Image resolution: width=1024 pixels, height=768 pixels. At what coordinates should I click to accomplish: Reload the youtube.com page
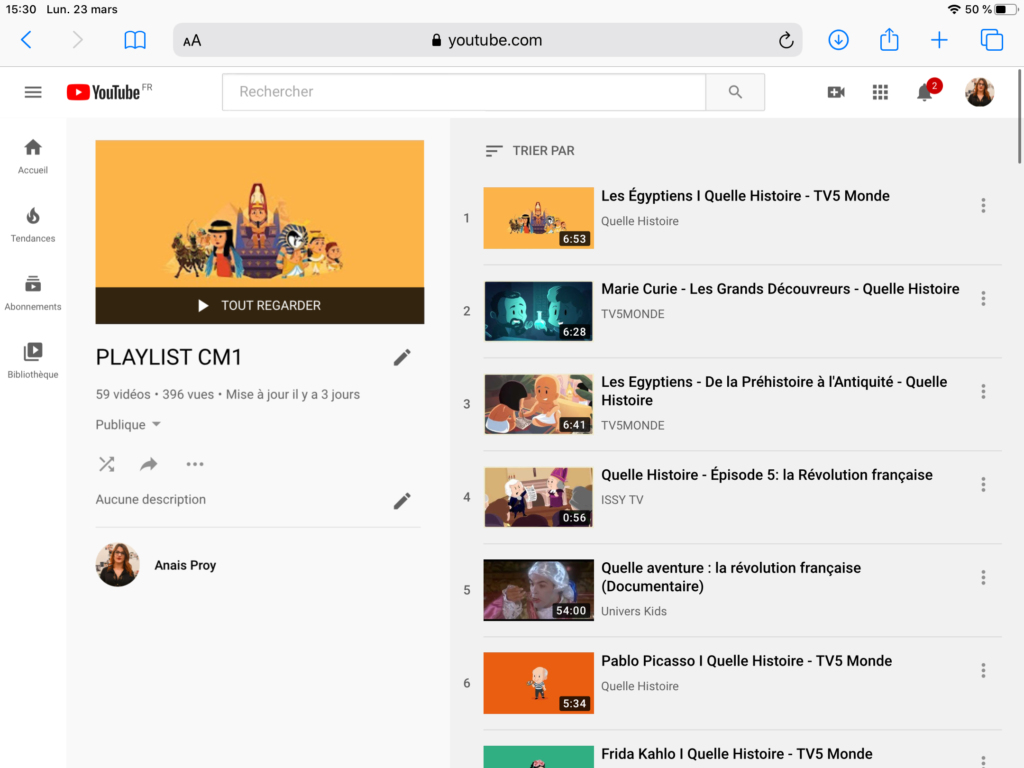tap(786, 40)
